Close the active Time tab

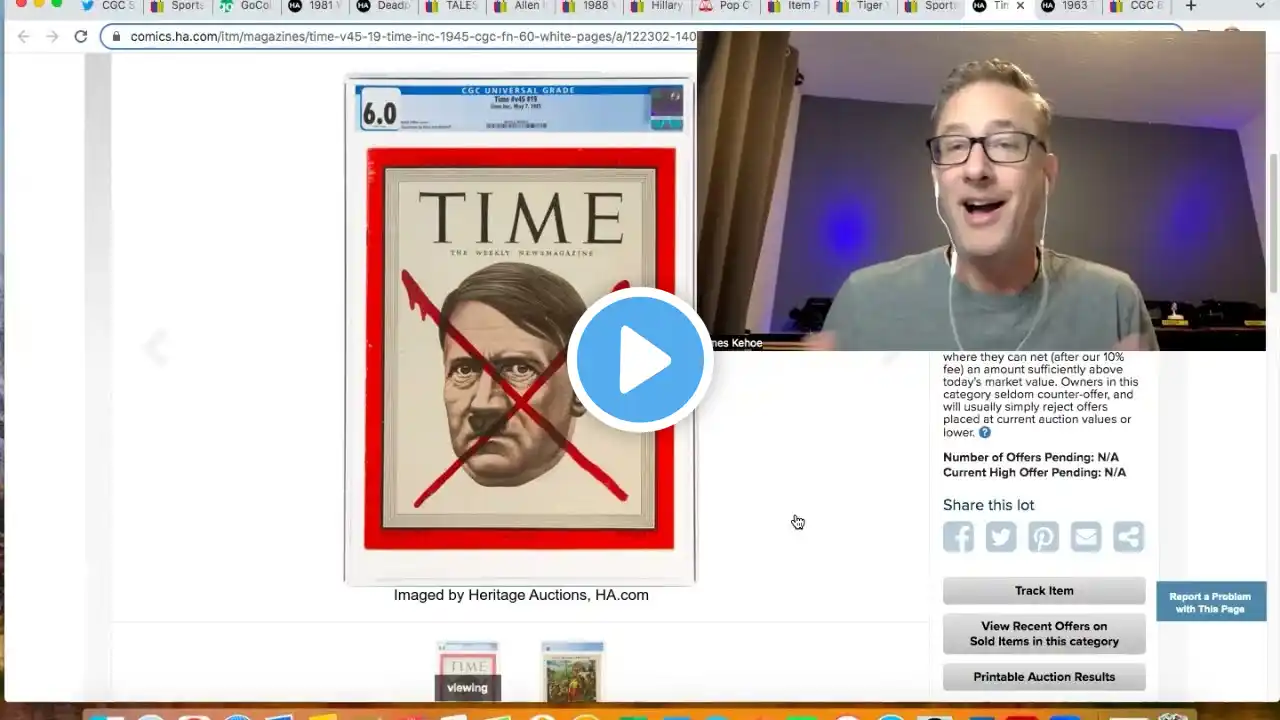click(x=1020, y=6)
